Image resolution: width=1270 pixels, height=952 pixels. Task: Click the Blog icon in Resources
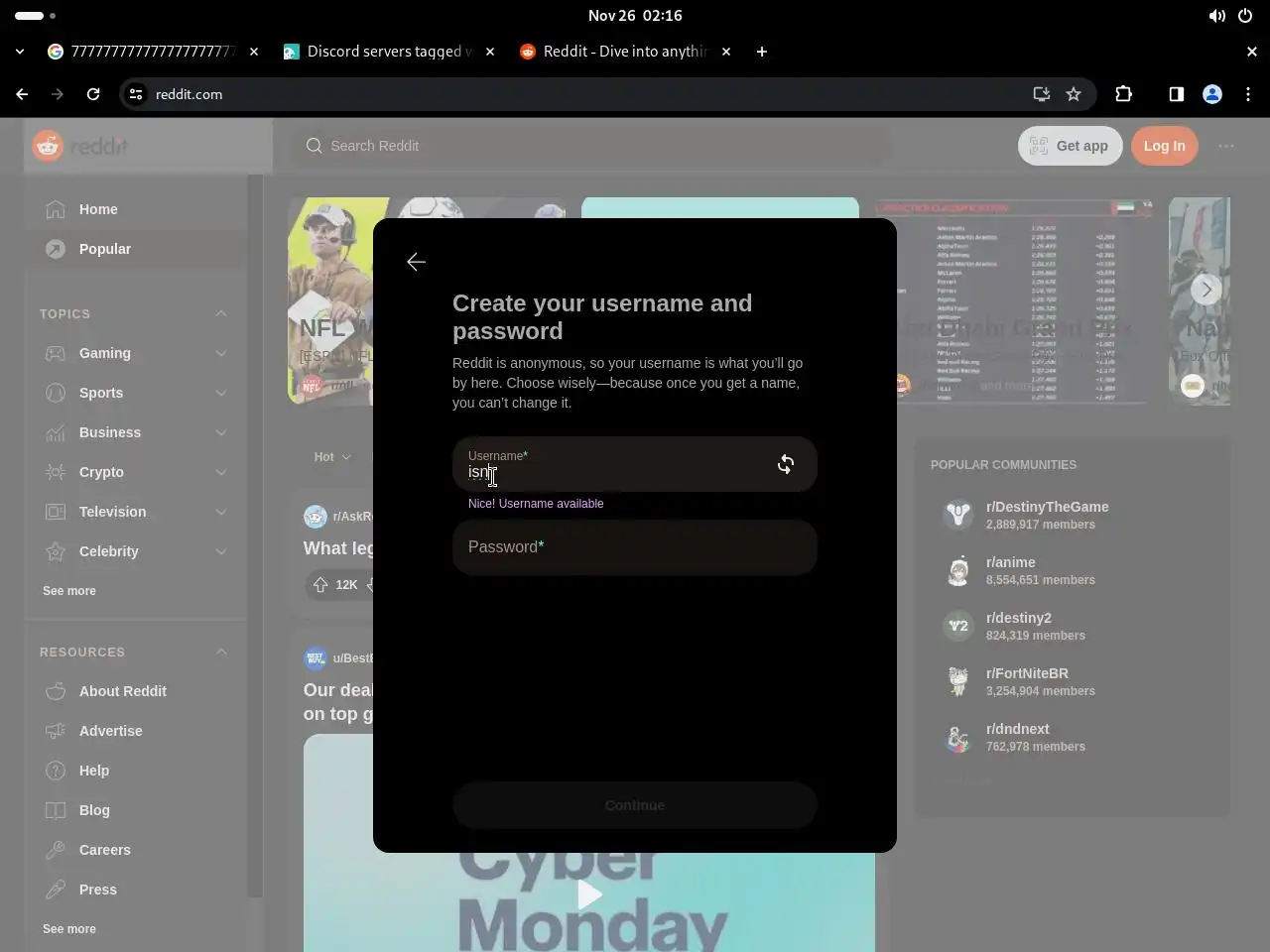pyautogui.click(x=56, y=810)
